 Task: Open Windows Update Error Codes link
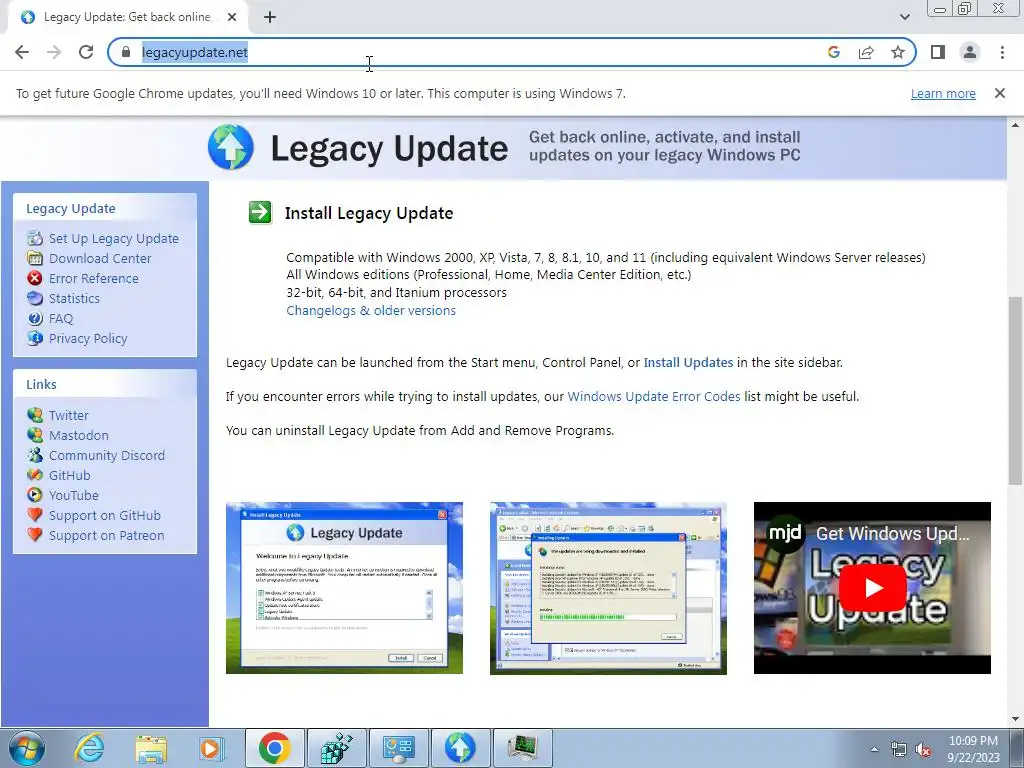coord(654,396)
